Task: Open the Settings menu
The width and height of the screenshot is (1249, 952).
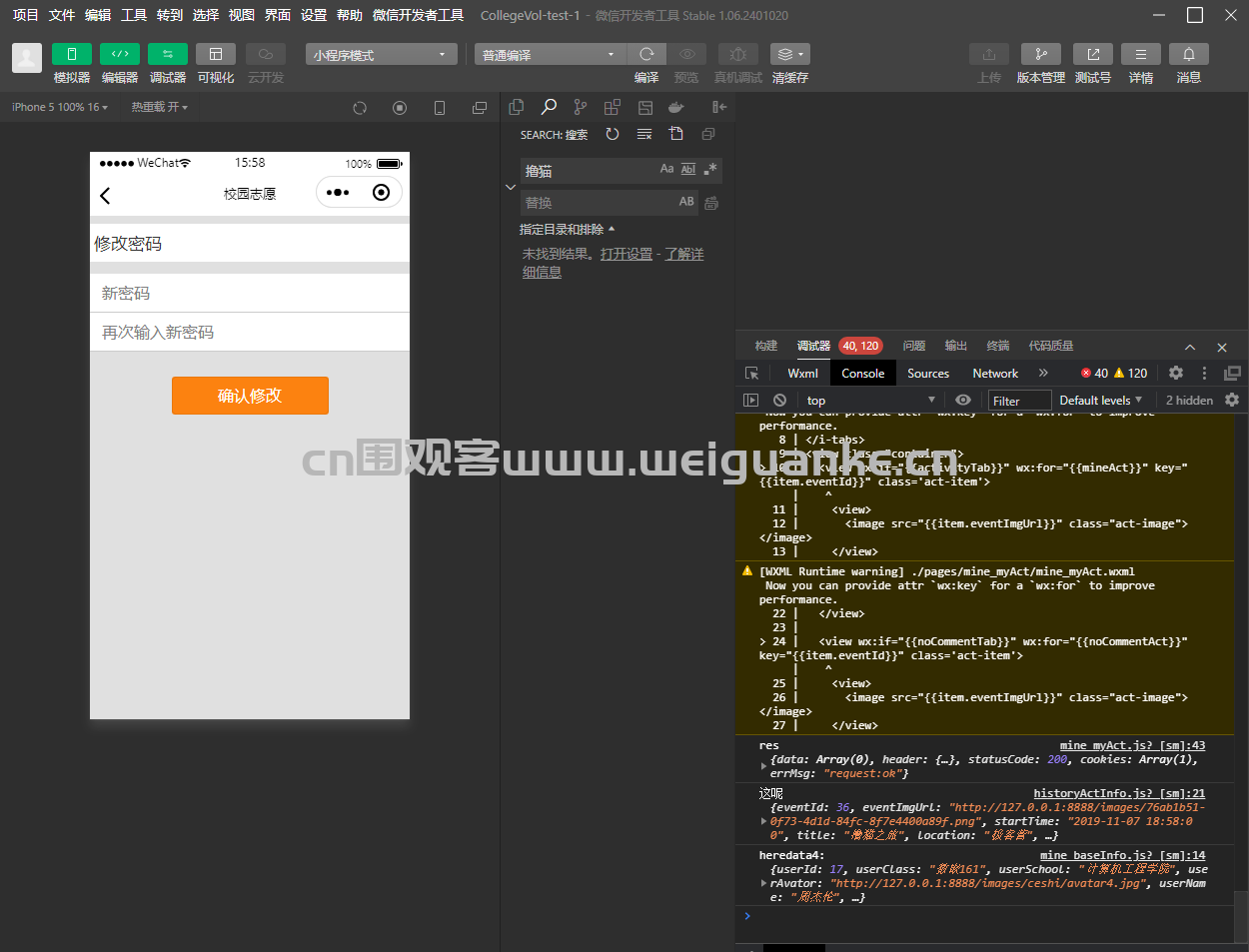Action: click(x=314, y=15)
